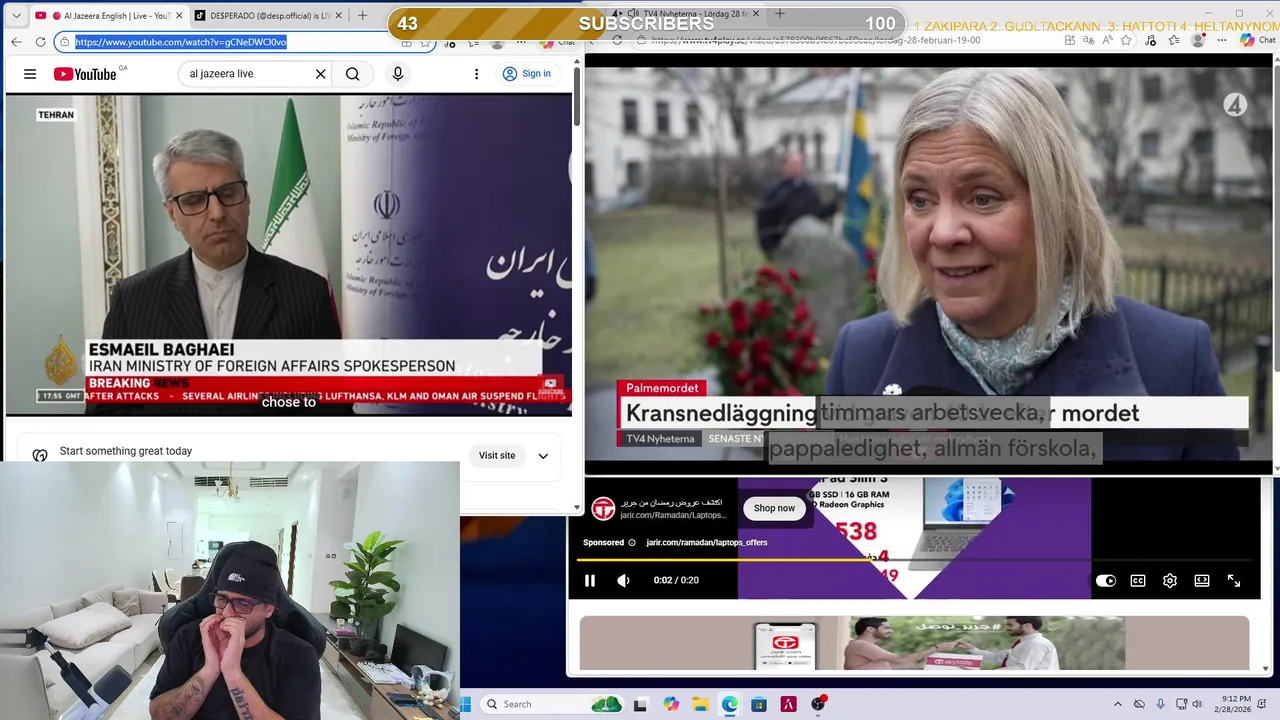Launch Copilot from the taskbar
Screen dimensions: 1280x720
click(x=671, y=704)
